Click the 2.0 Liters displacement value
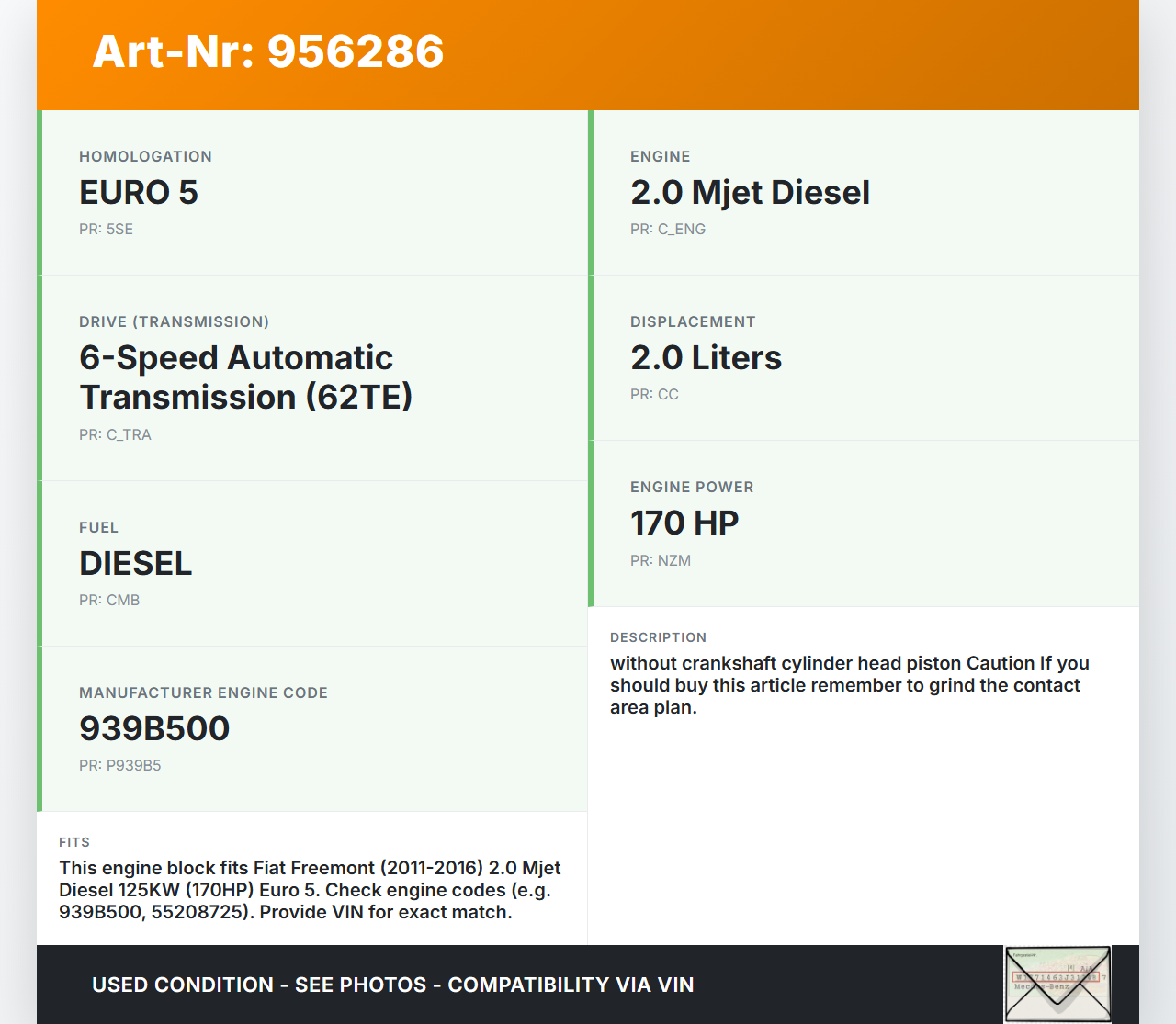 coord(706,358)
